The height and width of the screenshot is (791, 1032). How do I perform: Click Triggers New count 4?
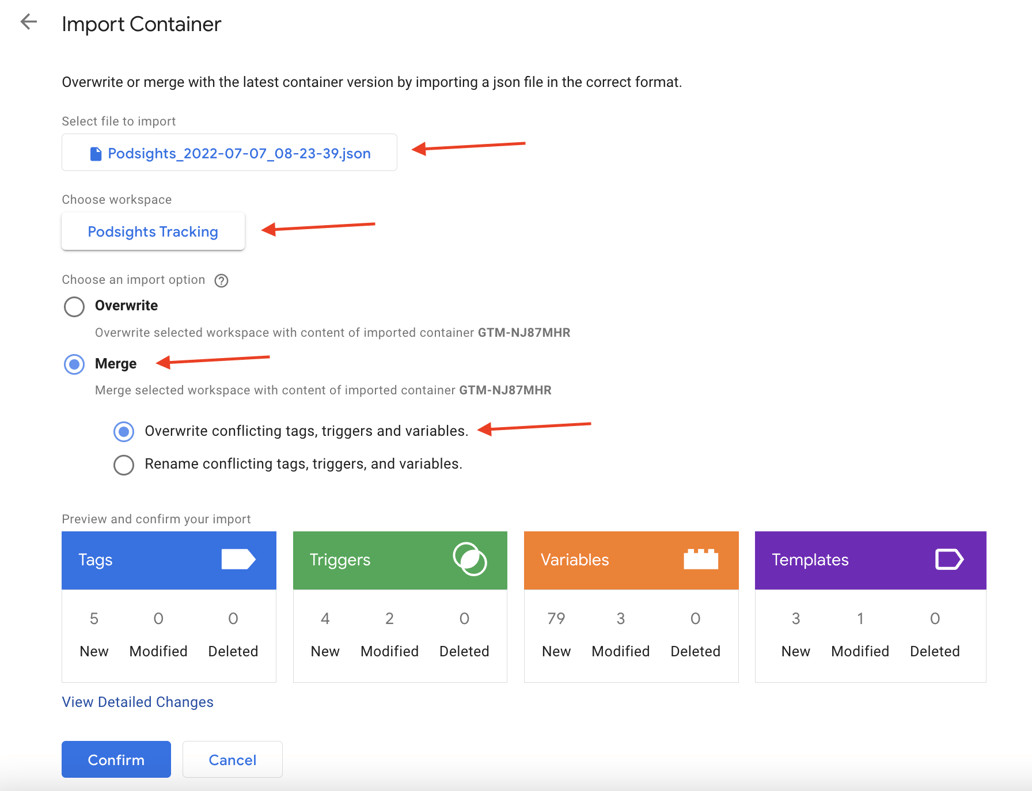pyautogui.click(x=325, y=619)
